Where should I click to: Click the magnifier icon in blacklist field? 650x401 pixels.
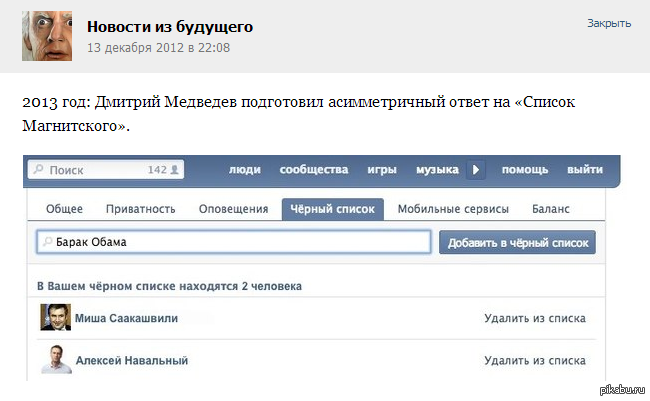pos(45,243)
